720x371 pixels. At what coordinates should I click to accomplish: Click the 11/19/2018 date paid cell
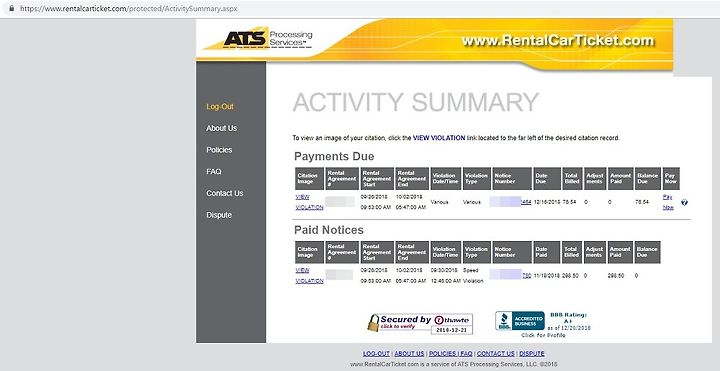[547, 275]
